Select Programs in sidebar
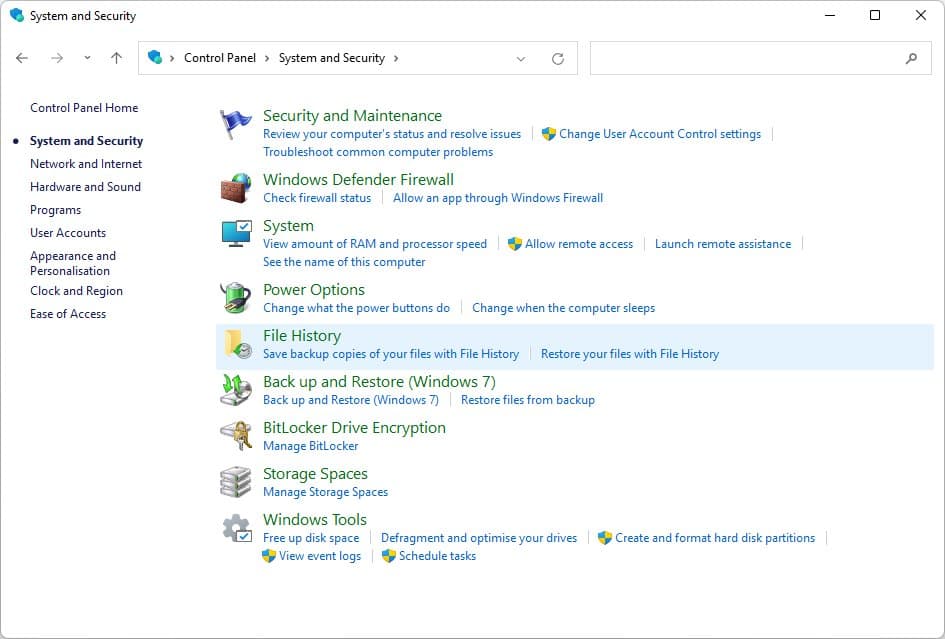Image resolution: width=945 pixels, height=639 pixels. pyautogui.click(x=55, y=210)
